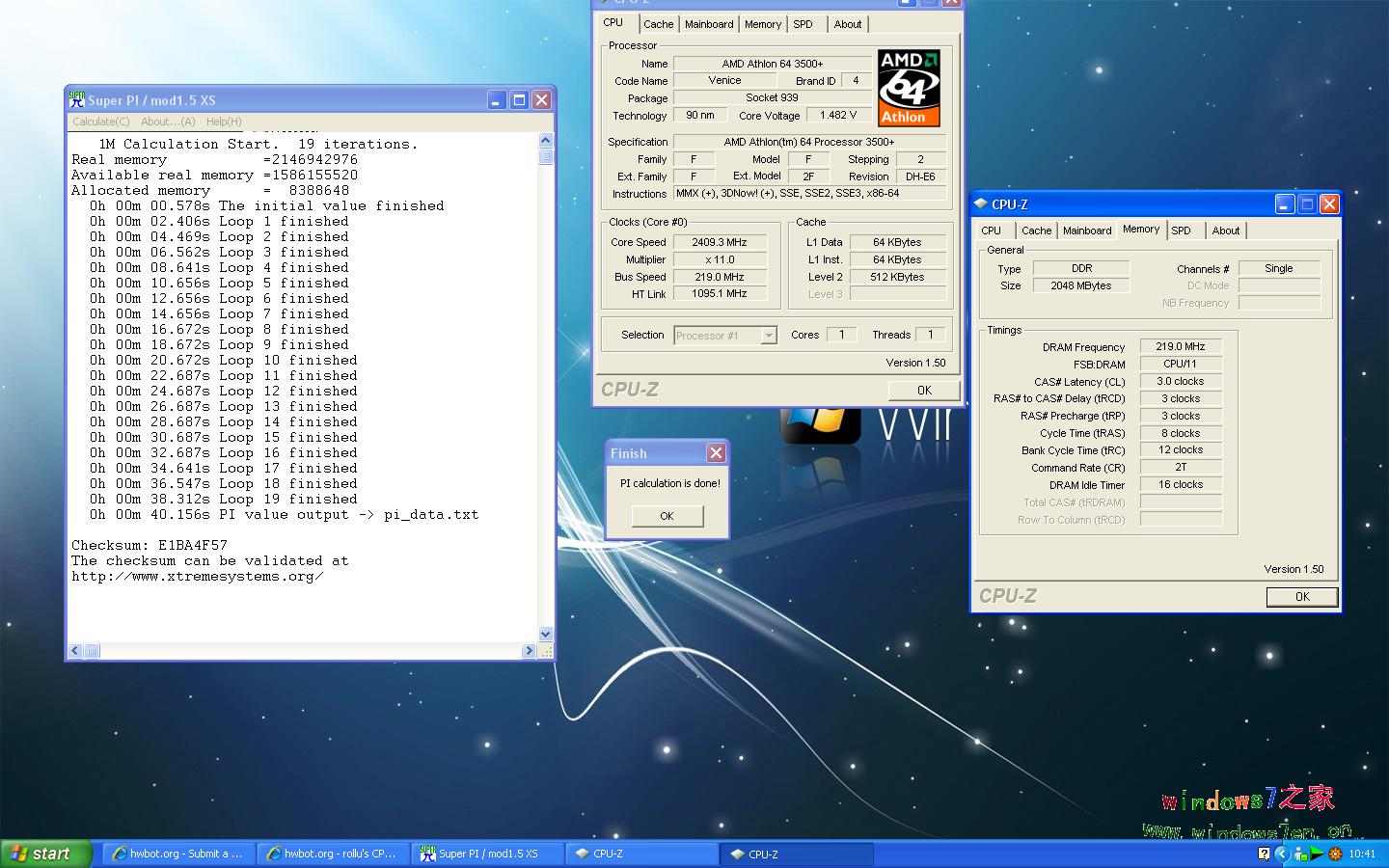Click the Super PI horizontal scroll thumb

92,651
